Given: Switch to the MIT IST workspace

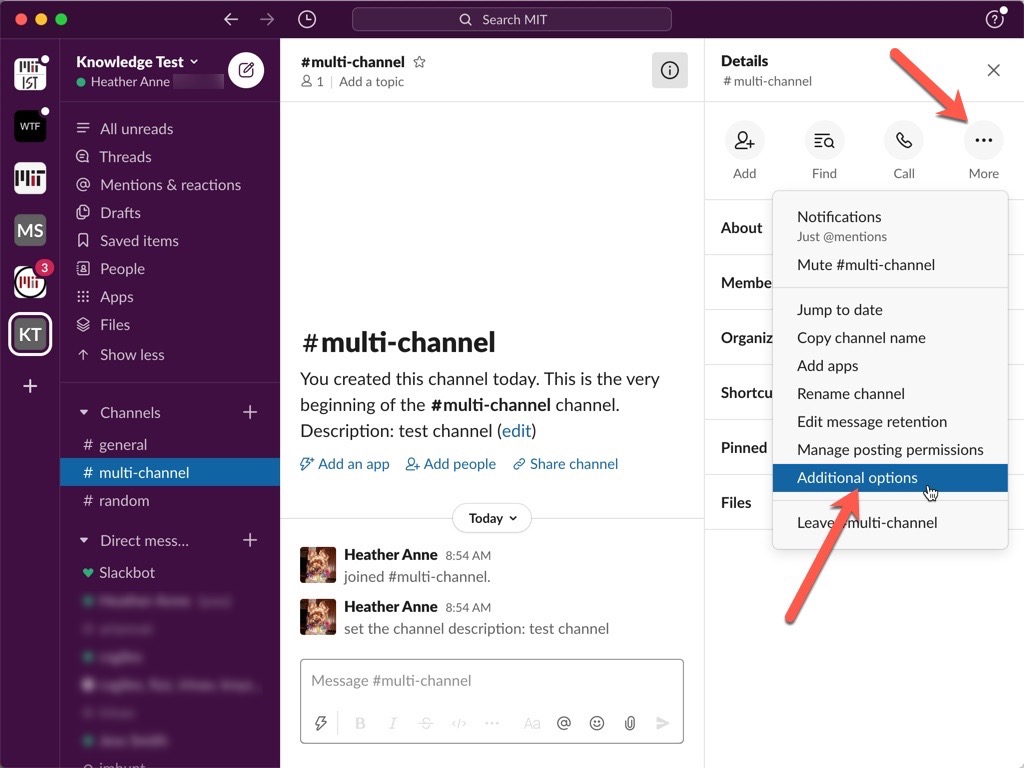Looking at the screenshot, I should (30, 74).
